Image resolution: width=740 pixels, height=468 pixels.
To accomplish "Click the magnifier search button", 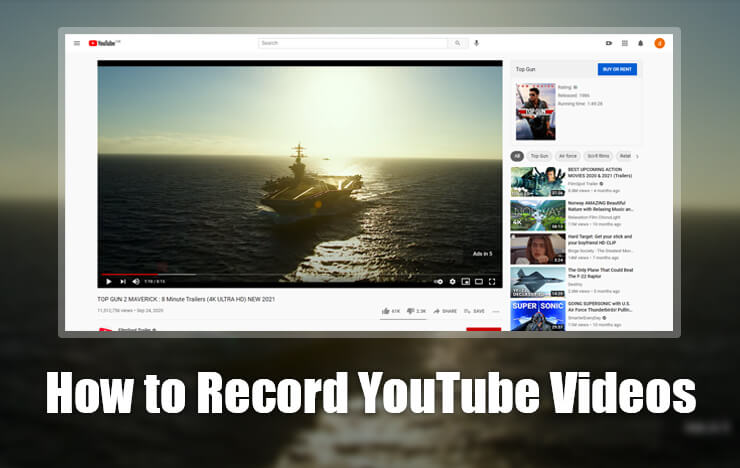I will pyautogui.click(x=457, y=43).
